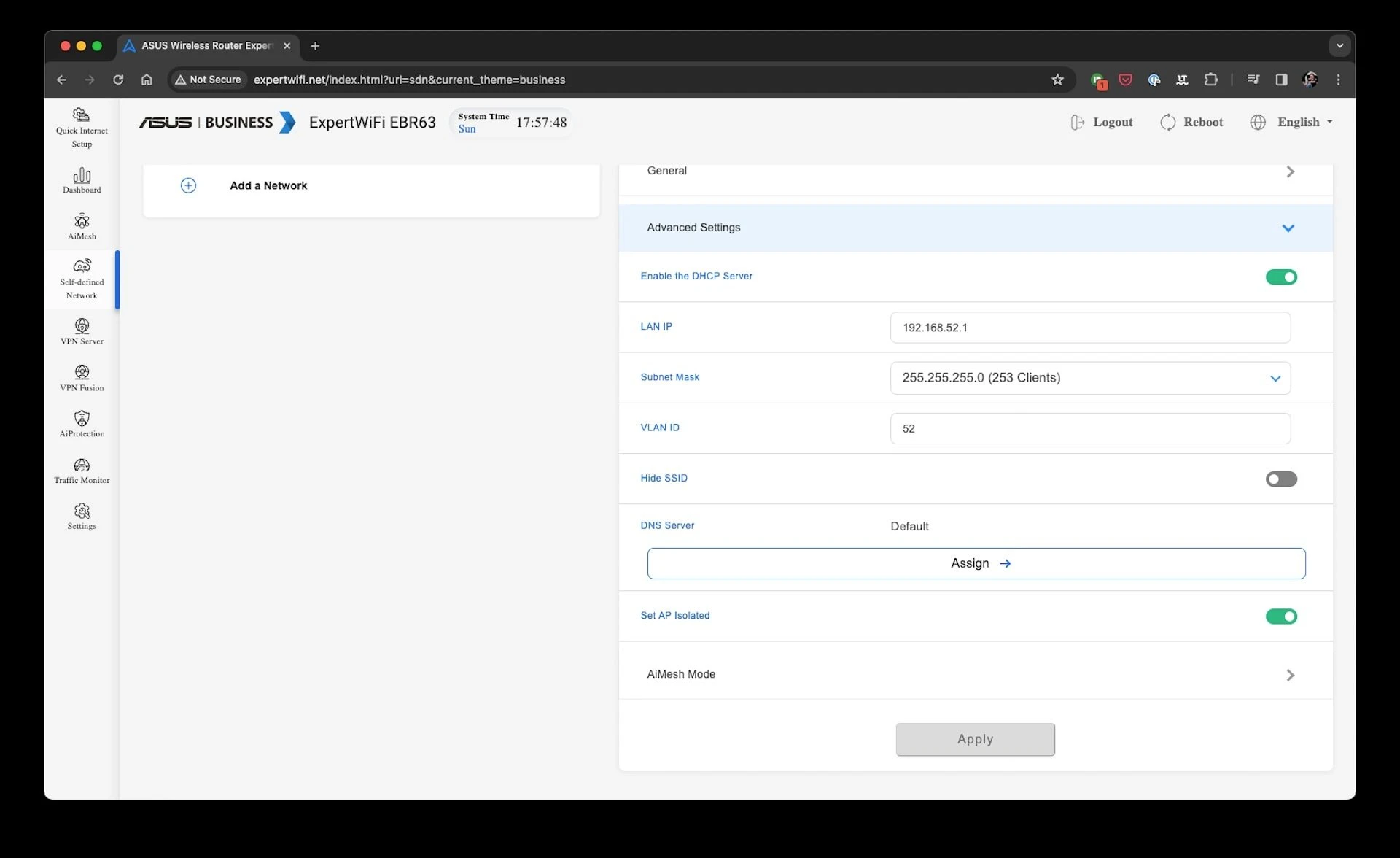Screen dimensions: 1400x858
Task: Click the DNS Server Assign button
Action: [976, 563]
